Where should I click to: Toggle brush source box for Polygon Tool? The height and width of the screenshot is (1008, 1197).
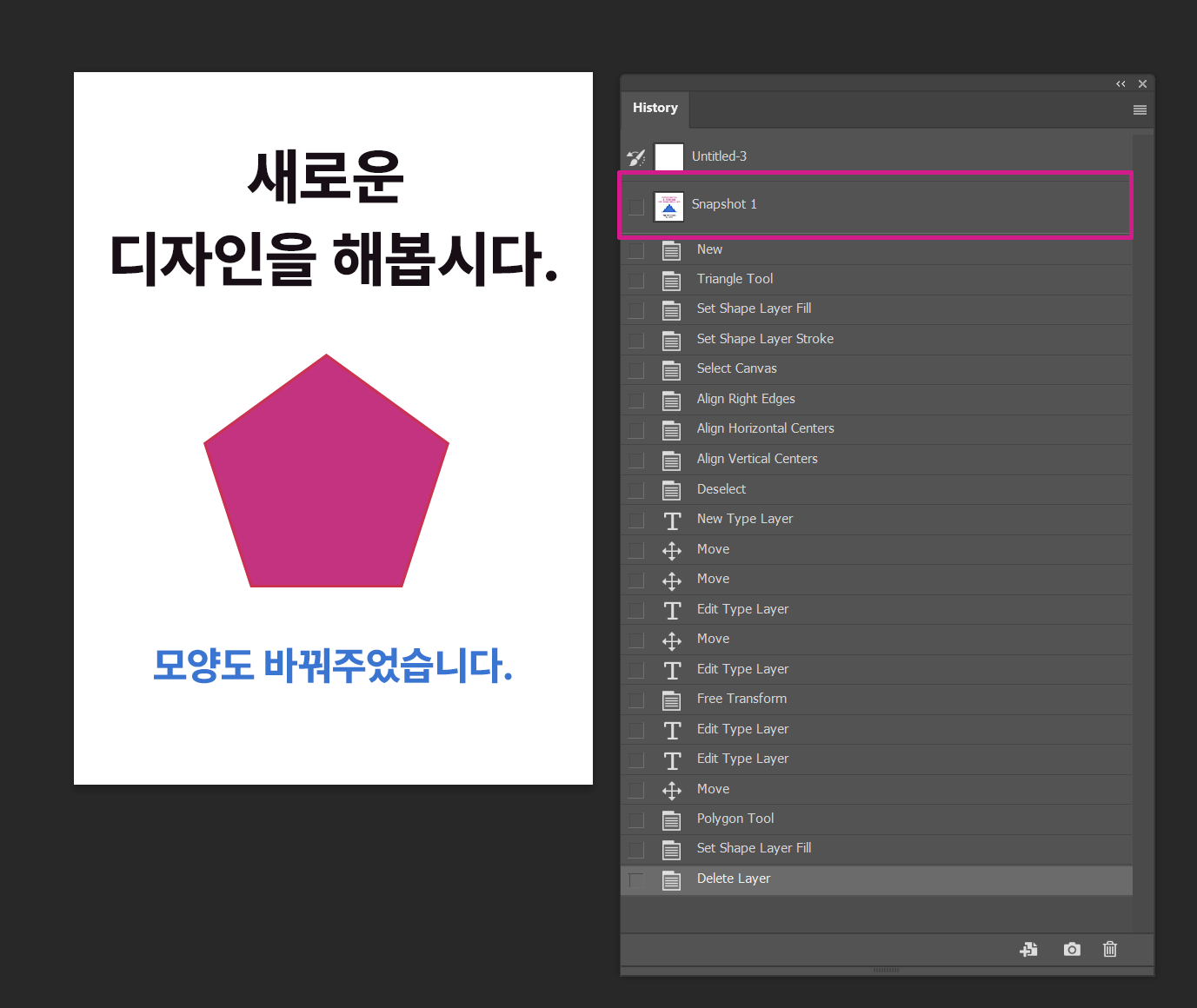tap(636, 819)
